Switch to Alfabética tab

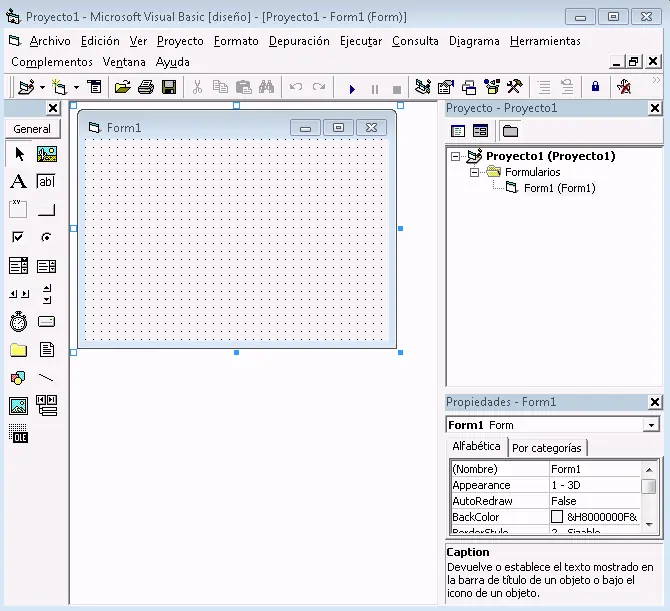click(476, 446)
